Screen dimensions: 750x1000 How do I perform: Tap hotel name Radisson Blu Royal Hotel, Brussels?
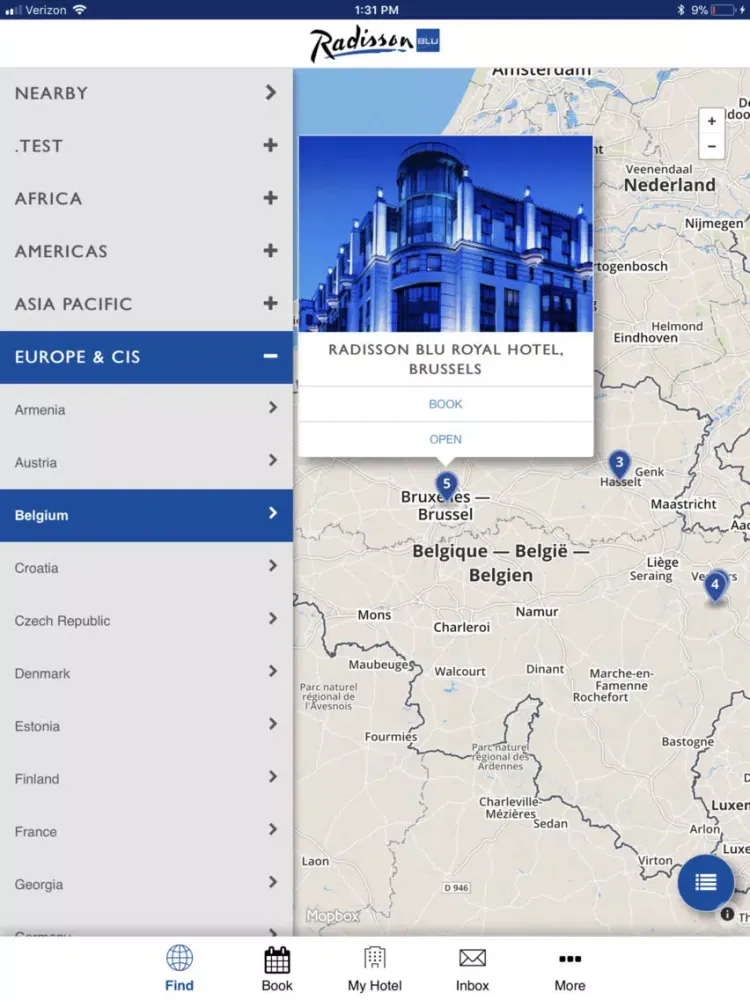(x=446, y=359)
